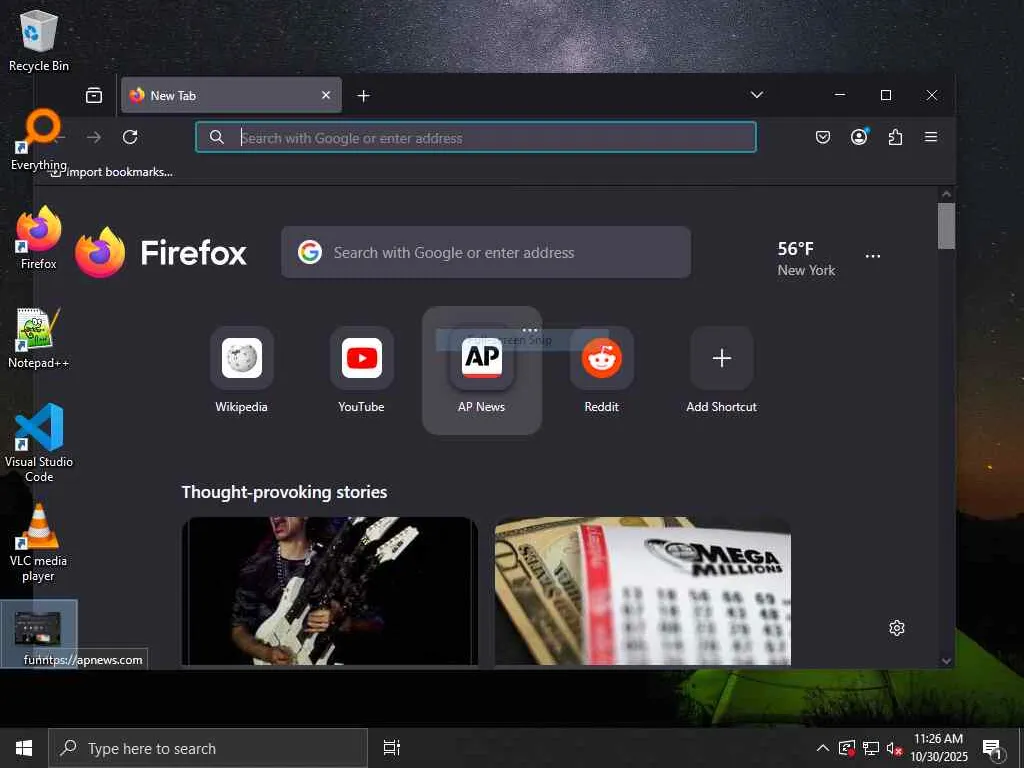This screenshot has height=768, width=1024.
Task: Open the Action Center notifications icon
Action: click(x=993, y=748)
